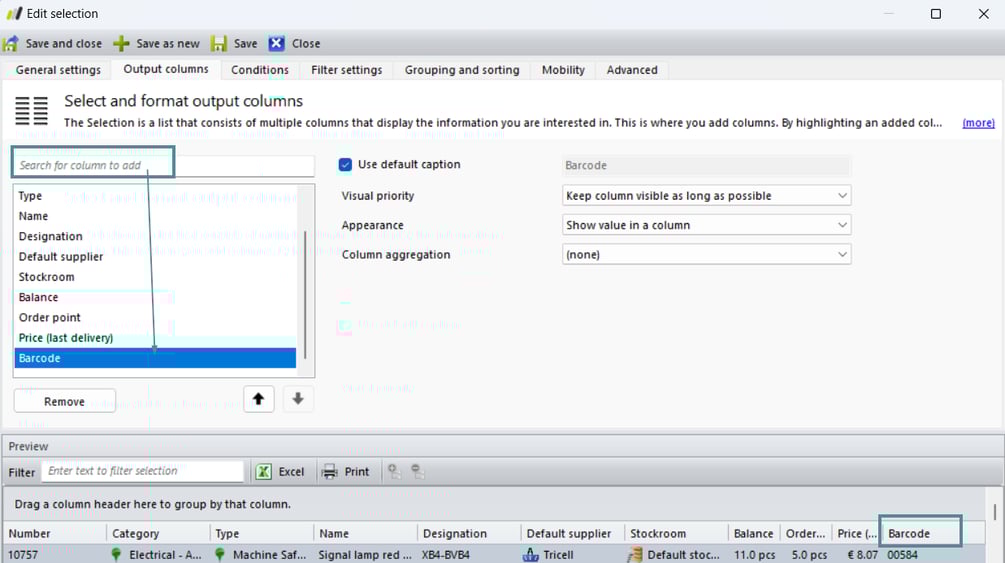Click the green plus Save as new icon
Viewport: 1005px width, 563px height.
(121, 44)
